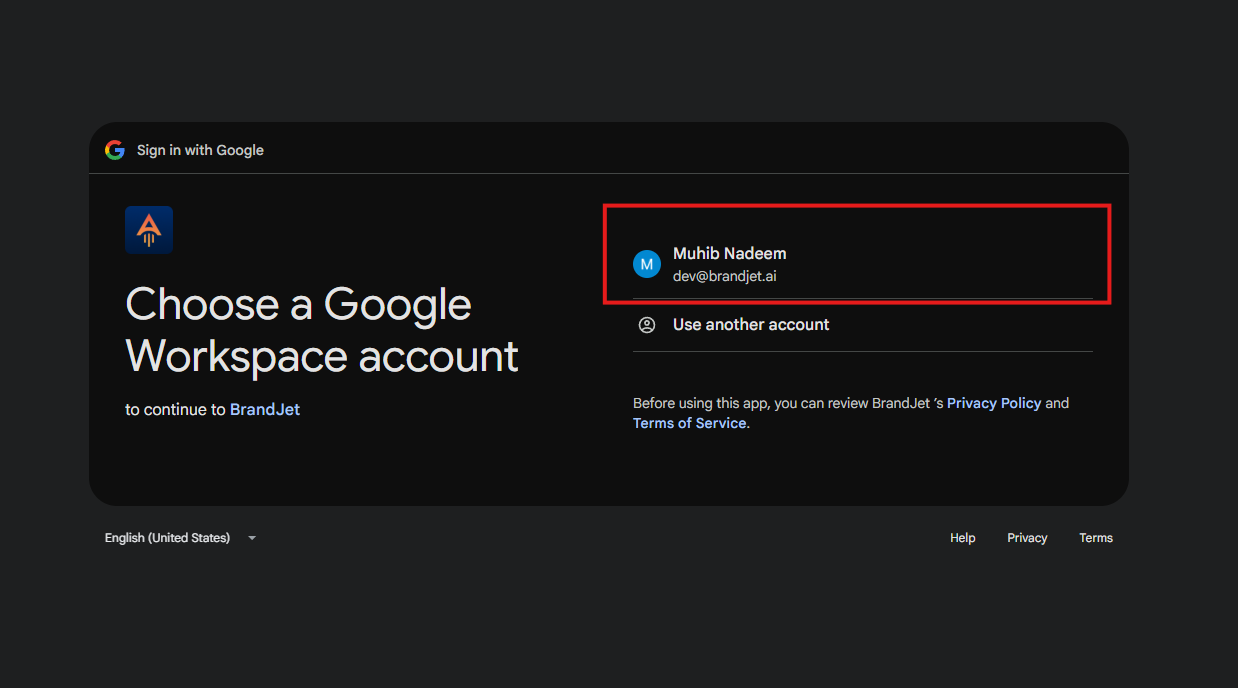This screenshot has height=688, width=1238.
Task: Click the BrandJet rocket logo
Action: [x=149, y=230]
